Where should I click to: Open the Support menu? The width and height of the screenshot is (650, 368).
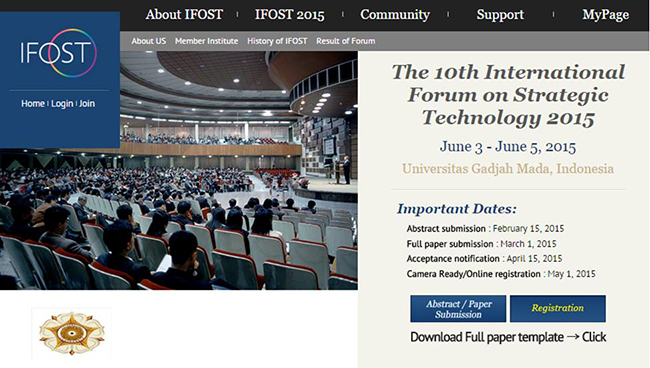point(500,15)
